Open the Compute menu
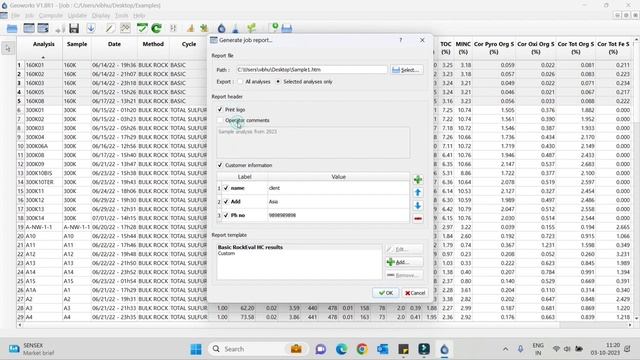Screen dimensions: 640x360 (51, 16)
